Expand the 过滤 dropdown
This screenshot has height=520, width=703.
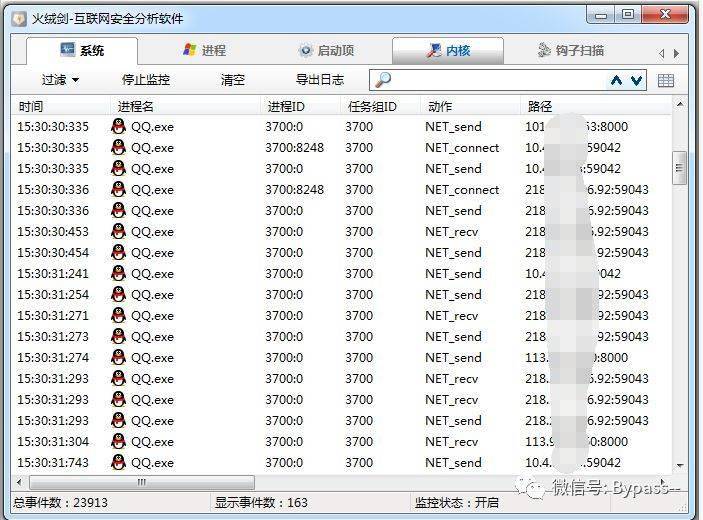61,80
